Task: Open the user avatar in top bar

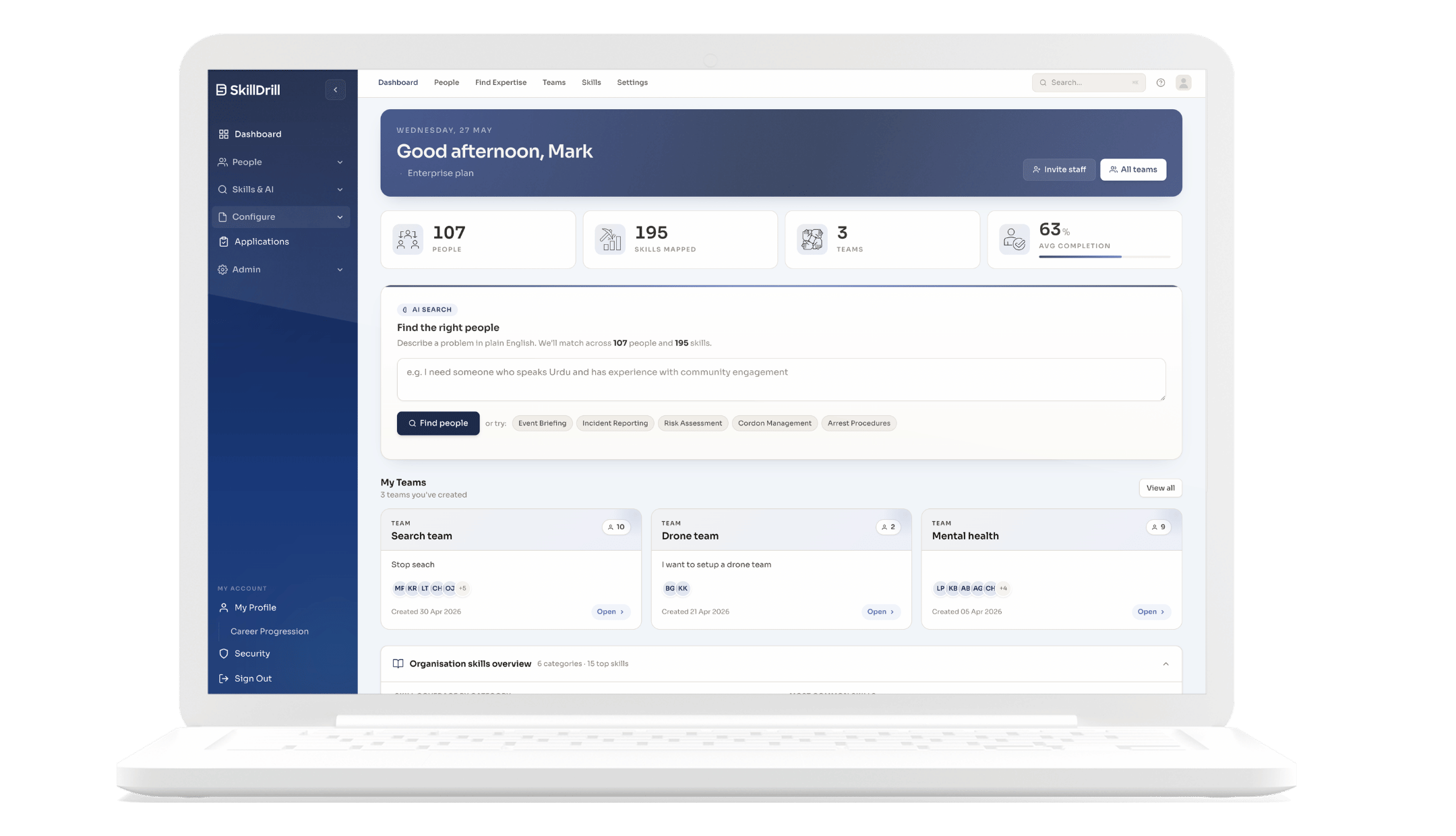Action: click(x=1183, y=82)
